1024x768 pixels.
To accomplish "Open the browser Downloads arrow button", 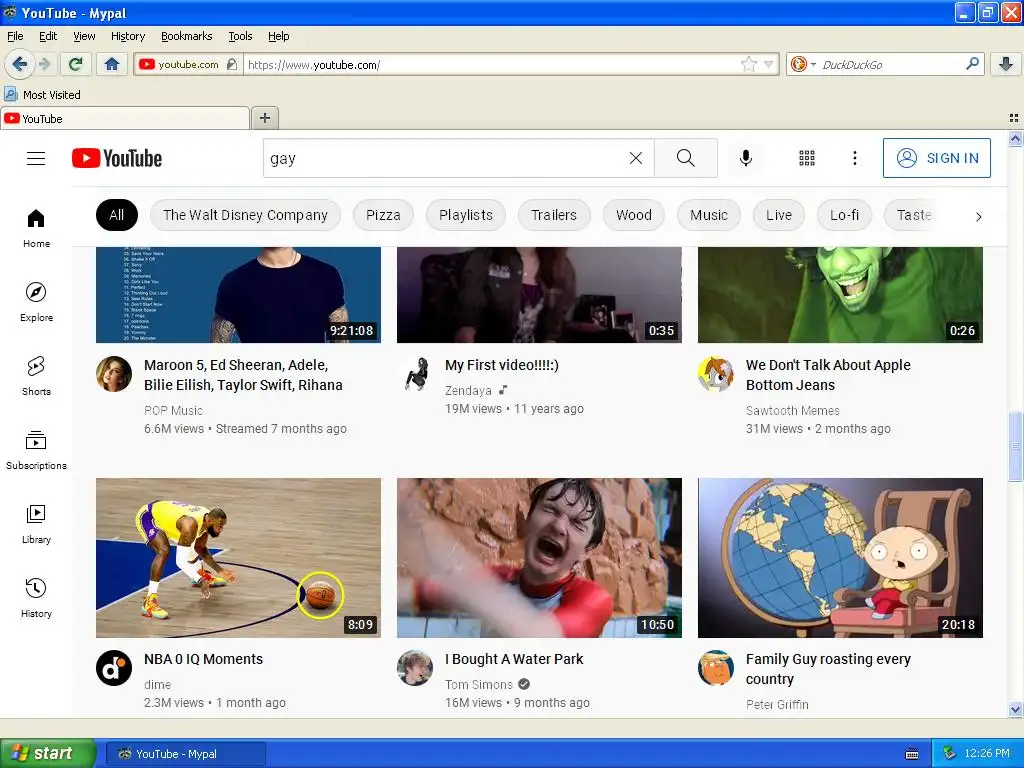I will point(1006,64).
